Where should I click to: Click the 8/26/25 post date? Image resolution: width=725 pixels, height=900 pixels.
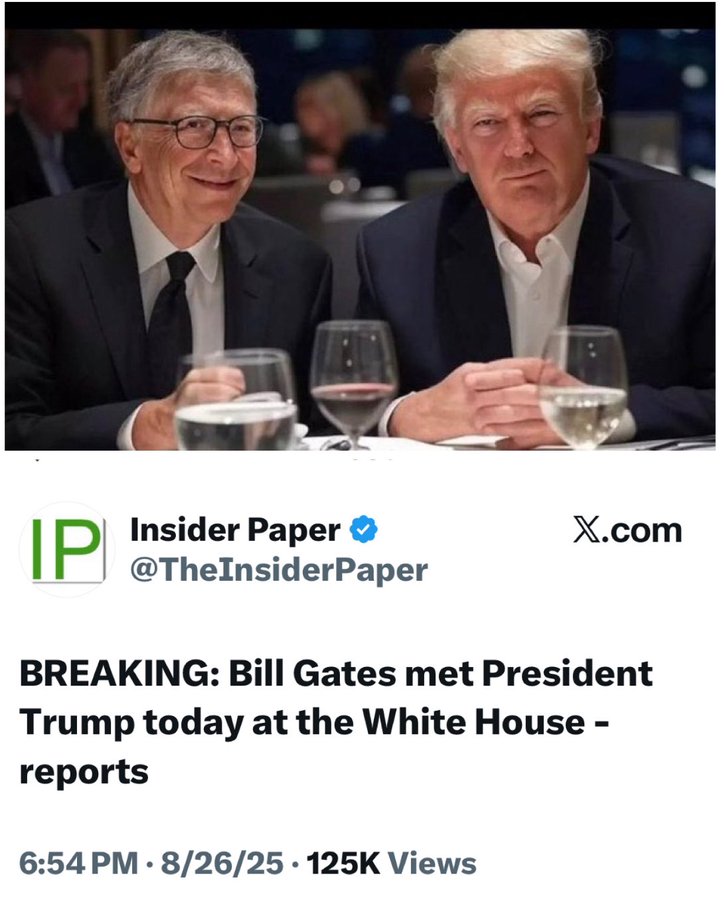point(222,863)
